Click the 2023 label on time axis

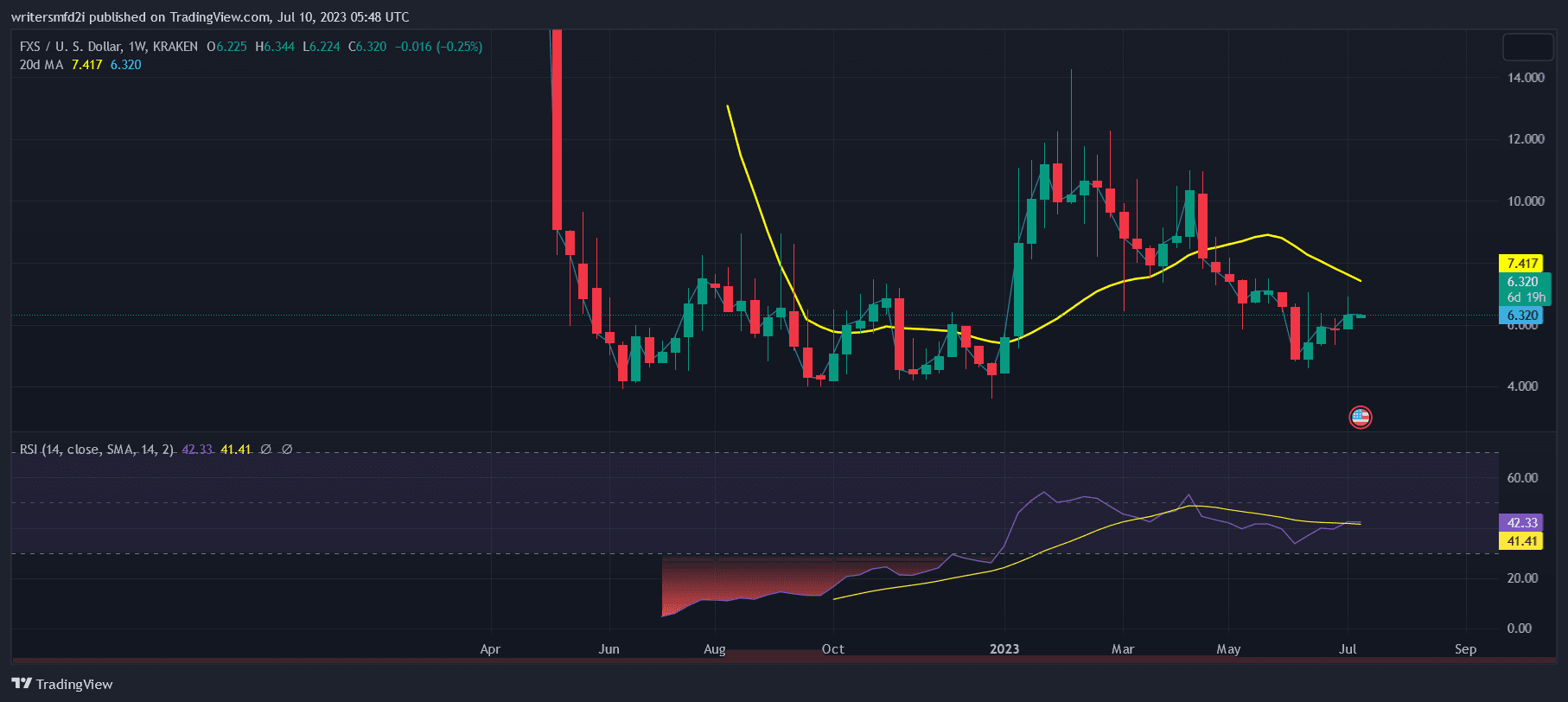[x=1004, y=649]
